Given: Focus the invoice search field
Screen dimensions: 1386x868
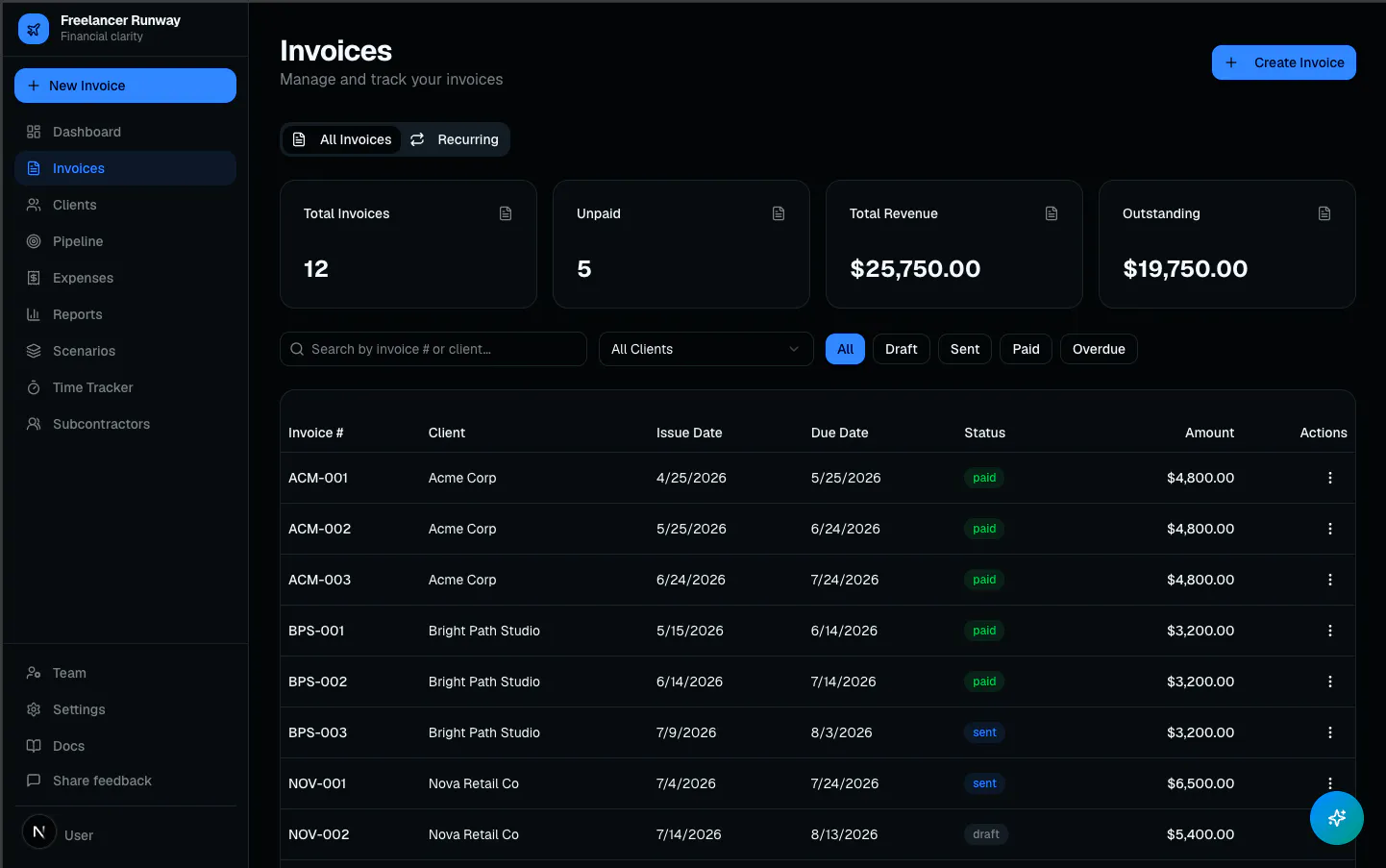Looking at the screenshot, I should point(433,349).
